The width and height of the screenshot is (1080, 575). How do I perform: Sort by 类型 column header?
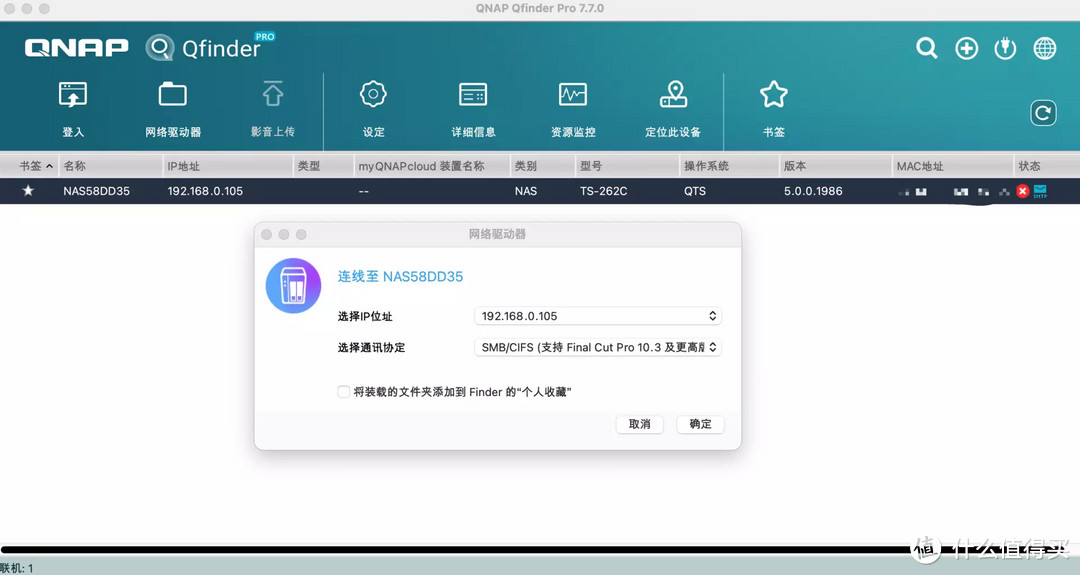point(323,166)
